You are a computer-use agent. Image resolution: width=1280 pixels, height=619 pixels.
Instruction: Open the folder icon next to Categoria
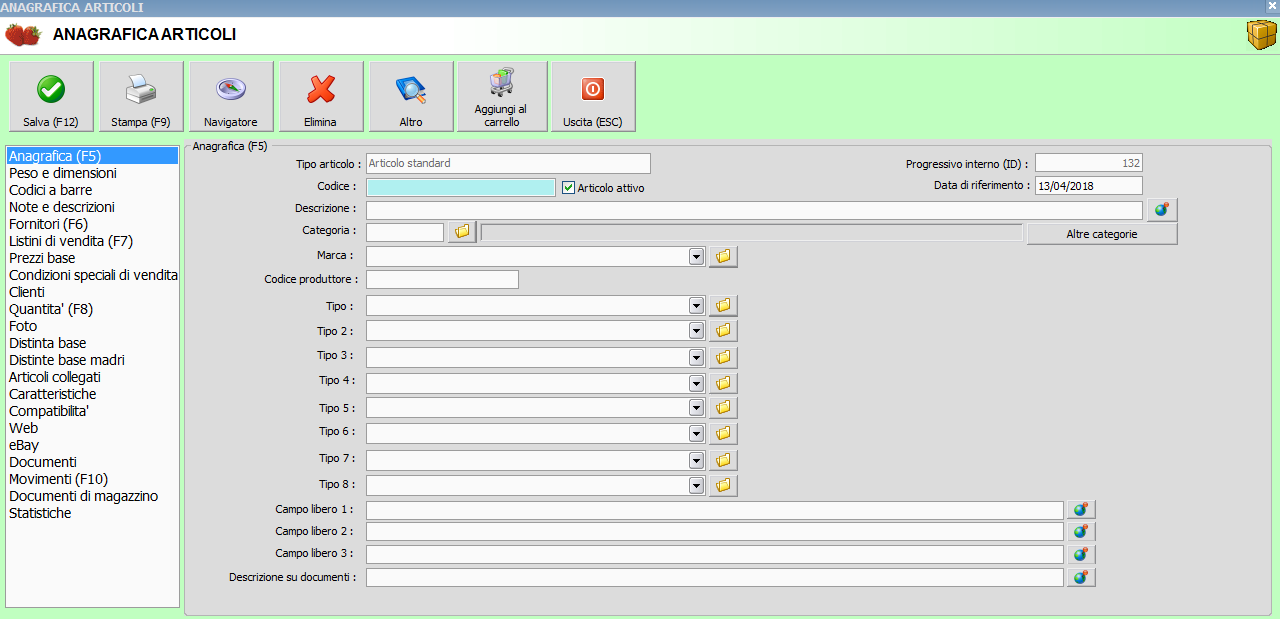[462, 232]
